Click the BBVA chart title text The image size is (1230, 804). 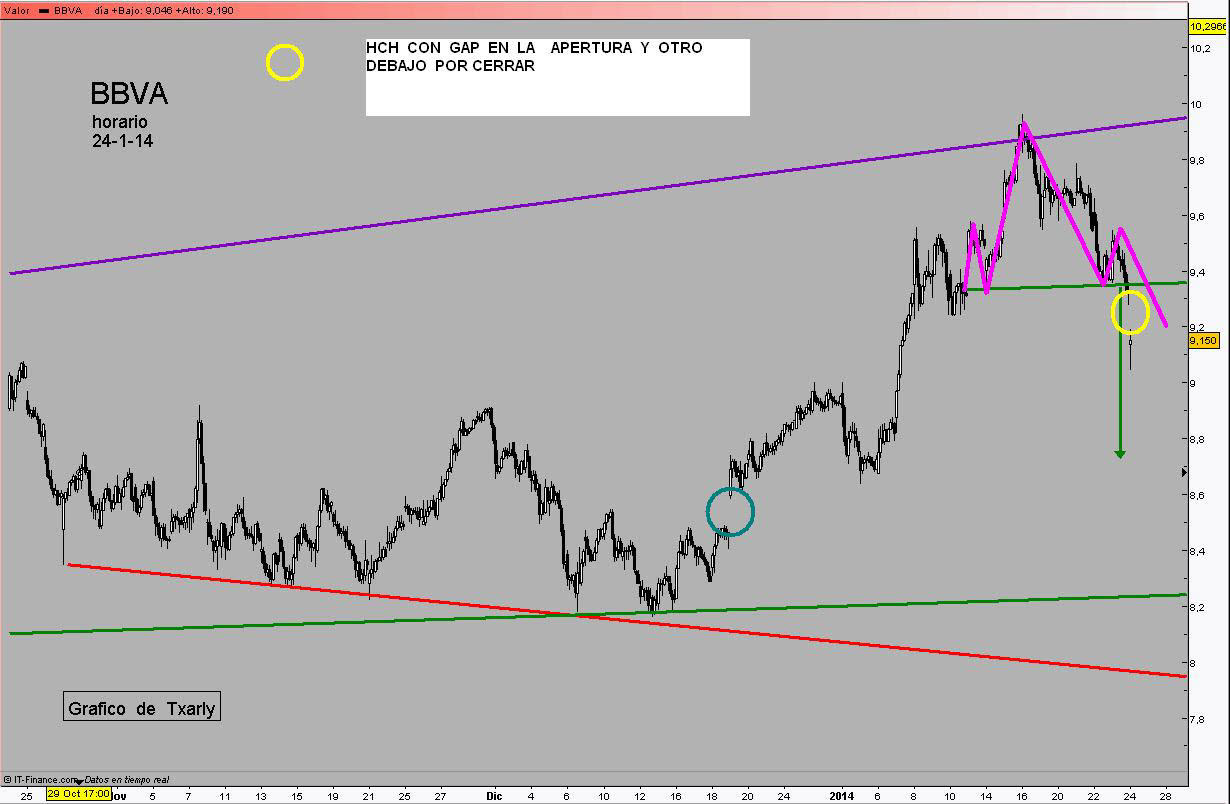(129, 94)
